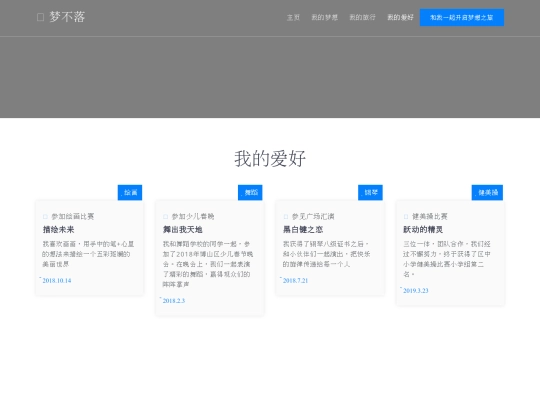The width and height of the screenshot is (540, 405).
Task: Select the 我的爱好 nav item
Action: click(x=400, y=17)
